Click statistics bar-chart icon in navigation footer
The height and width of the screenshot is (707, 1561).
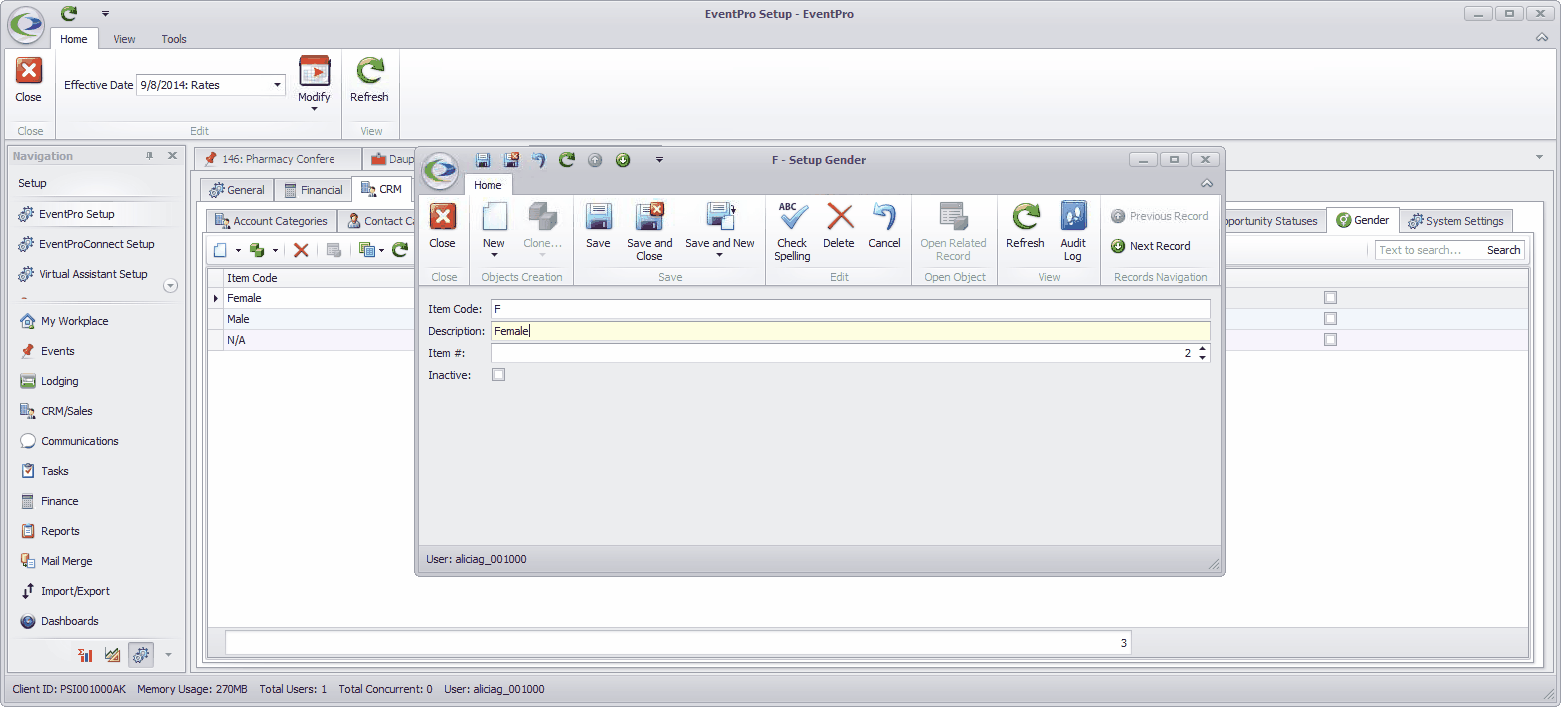coord(86,655)
